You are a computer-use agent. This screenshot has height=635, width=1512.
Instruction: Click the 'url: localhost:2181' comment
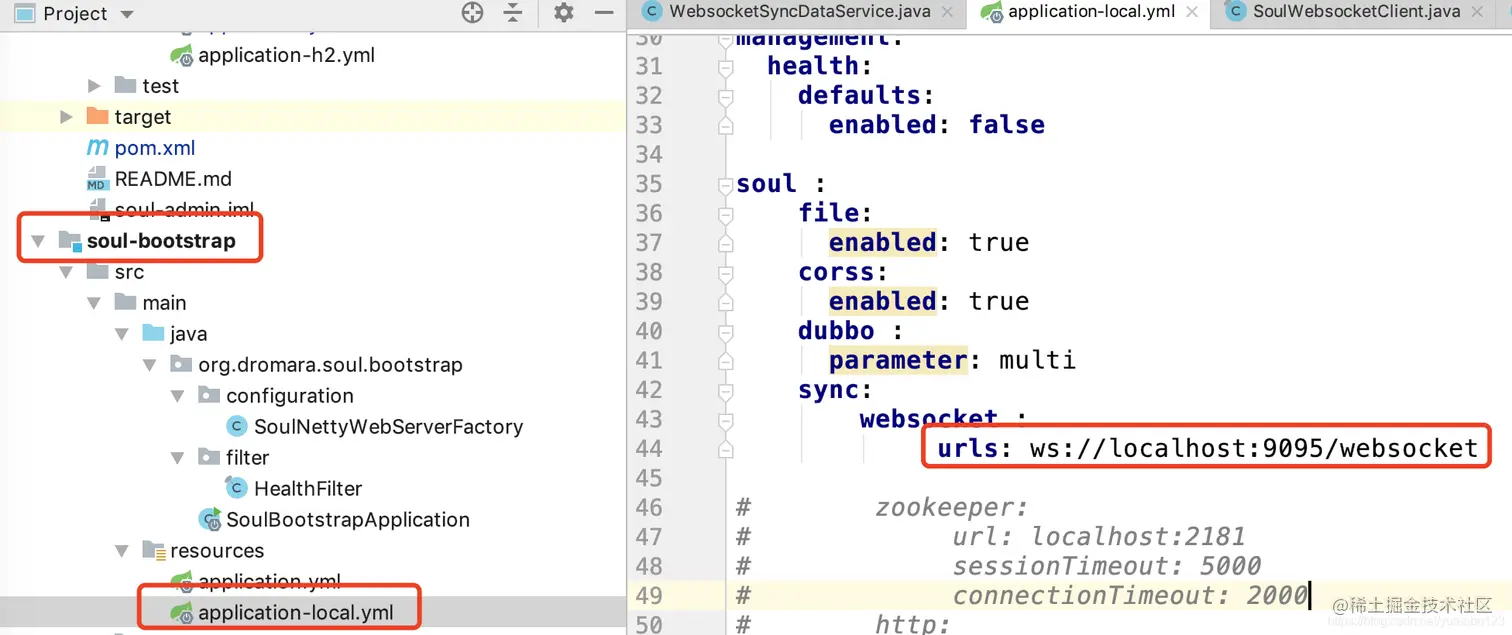(x=1099, y=537)
